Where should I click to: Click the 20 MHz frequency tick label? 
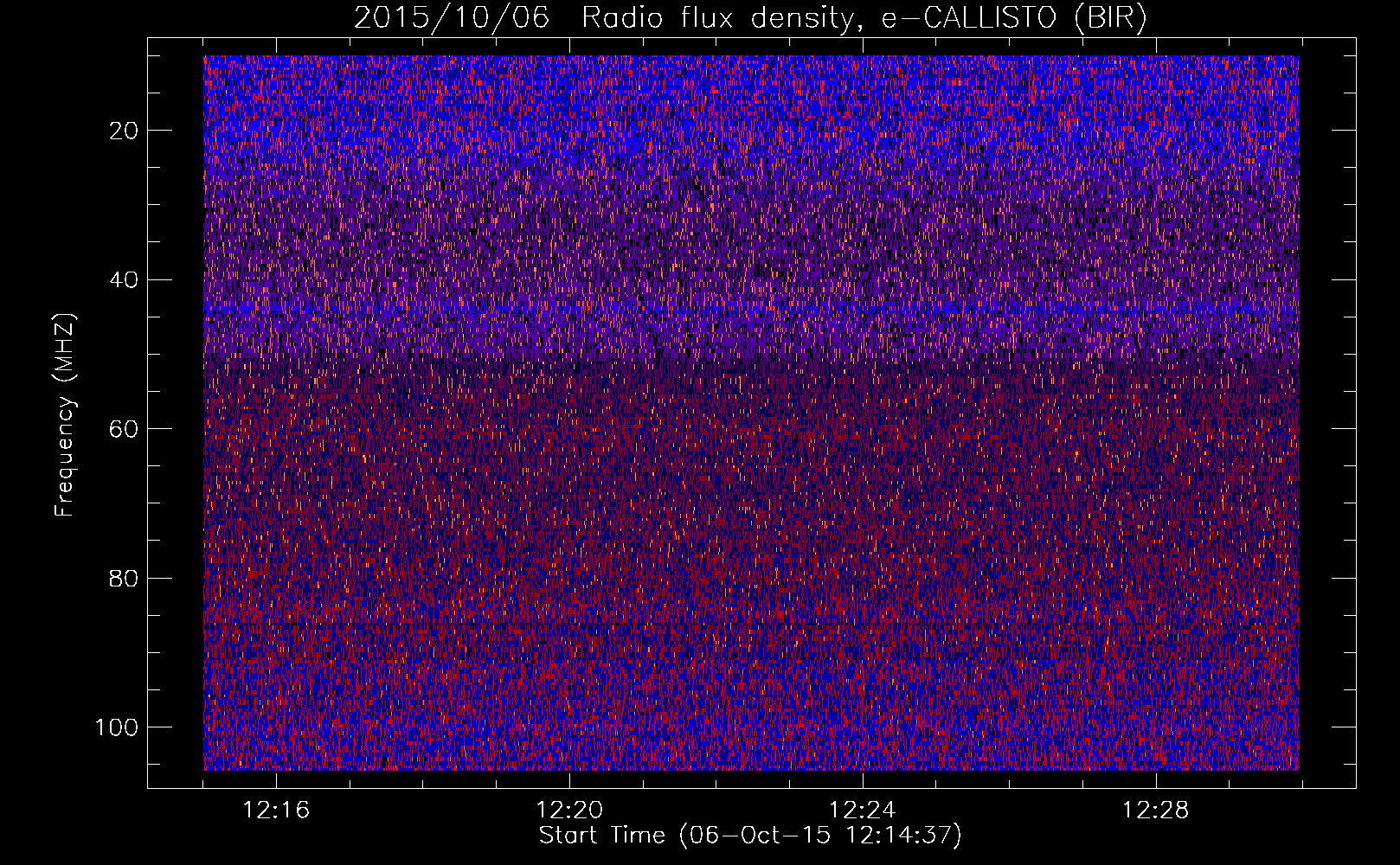coord(125,131)
